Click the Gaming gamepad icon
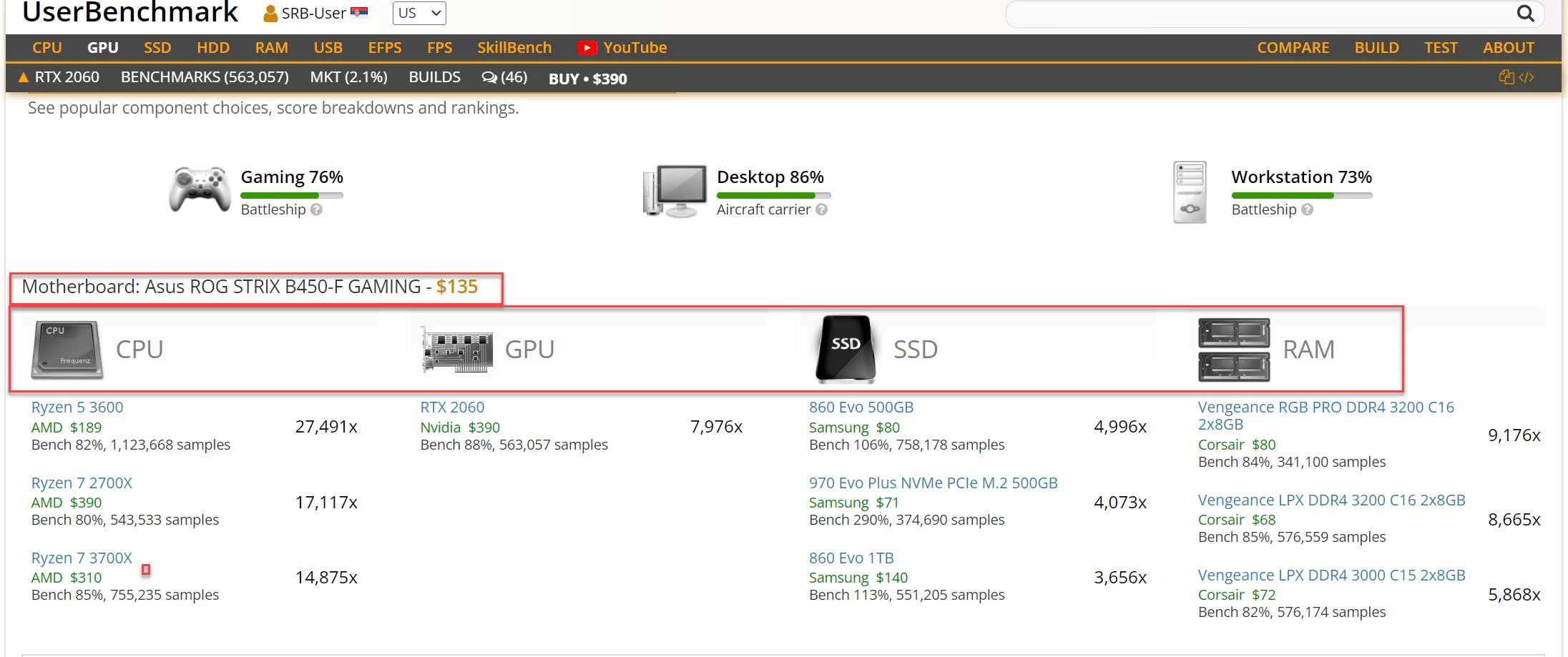 tap(200, 190)
